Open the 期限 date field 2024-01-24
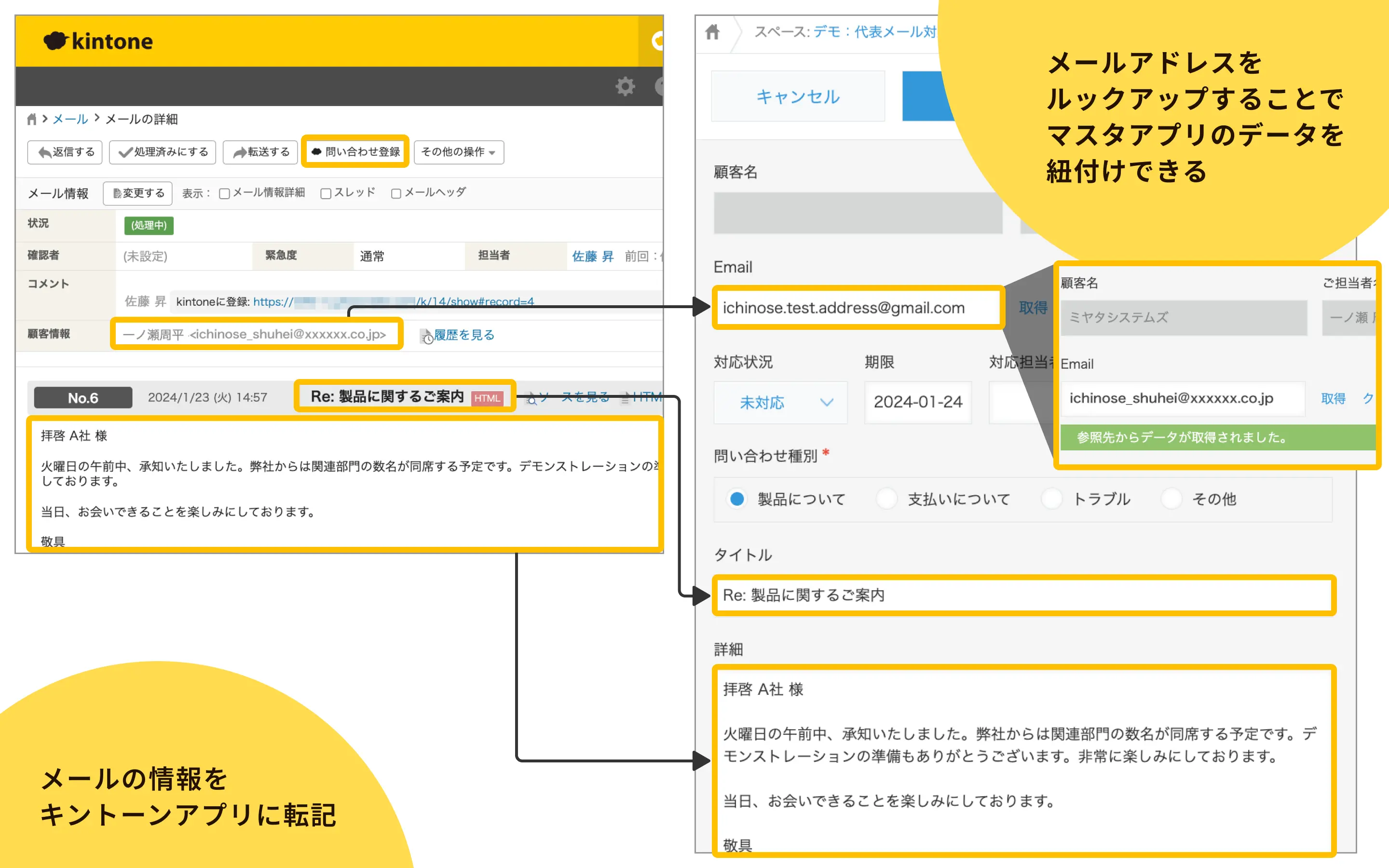The height and width of the screenshot is (868, 1389). pos(917,403)
